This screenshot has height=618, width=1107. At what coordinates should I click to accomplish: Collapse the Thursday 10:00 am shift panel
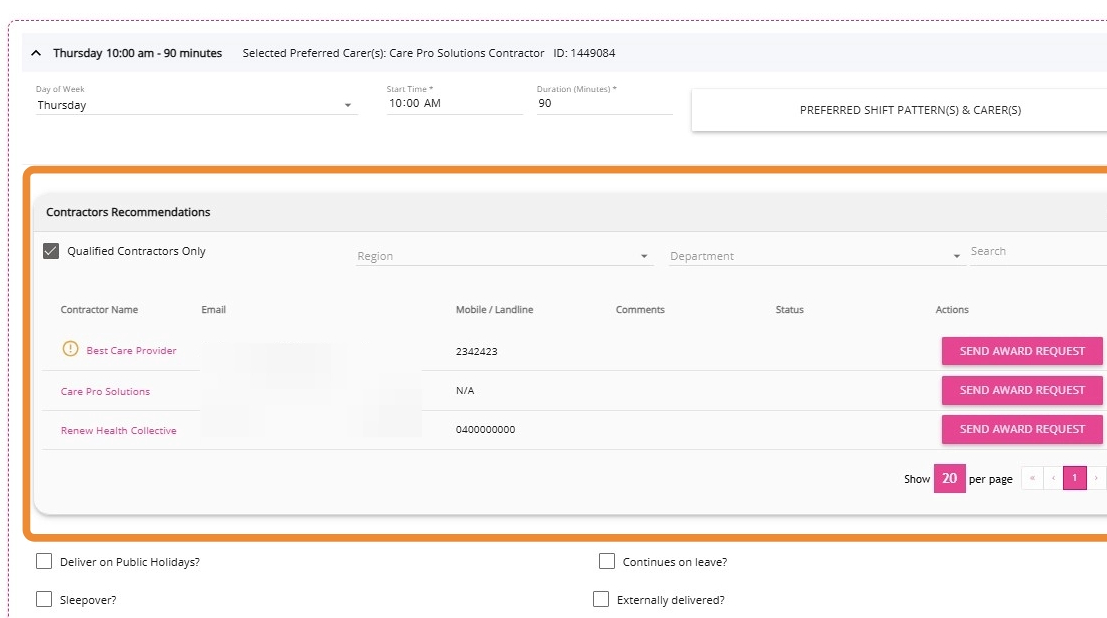[37, 53]
